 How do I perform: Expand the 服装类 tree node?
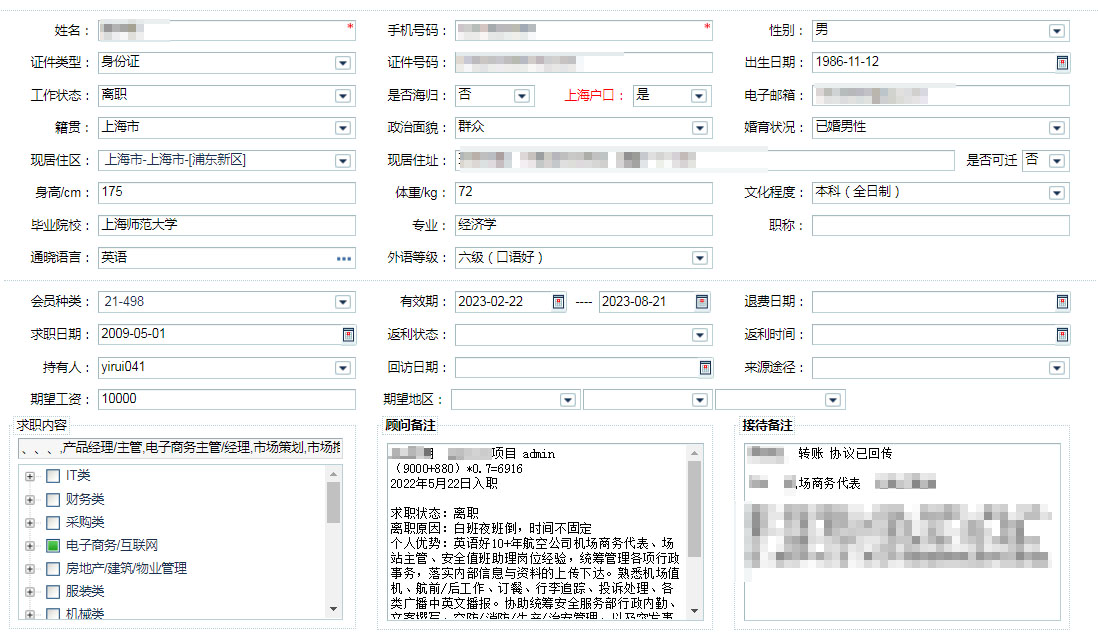[x=29, y=592]
